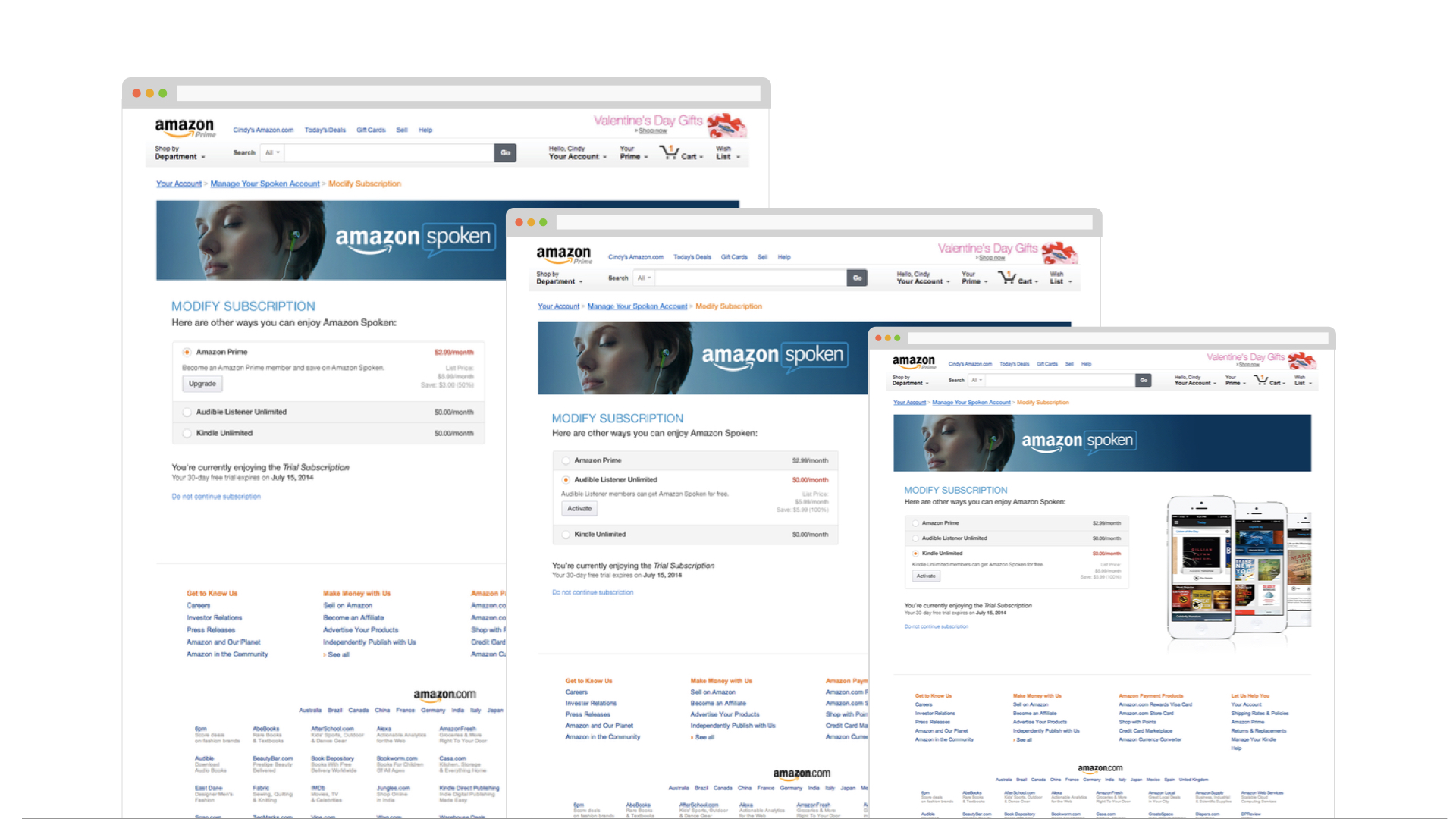Open Cindy's Amazon.com in the left window
The image size is (1456, 819).
tap(263, 130)
